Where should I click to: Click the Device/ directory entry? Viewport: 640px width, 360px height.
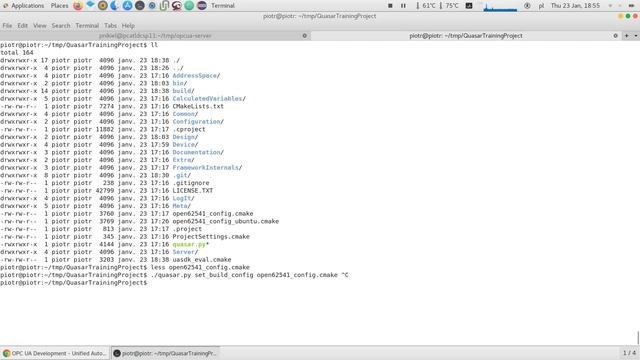point(185,144)
